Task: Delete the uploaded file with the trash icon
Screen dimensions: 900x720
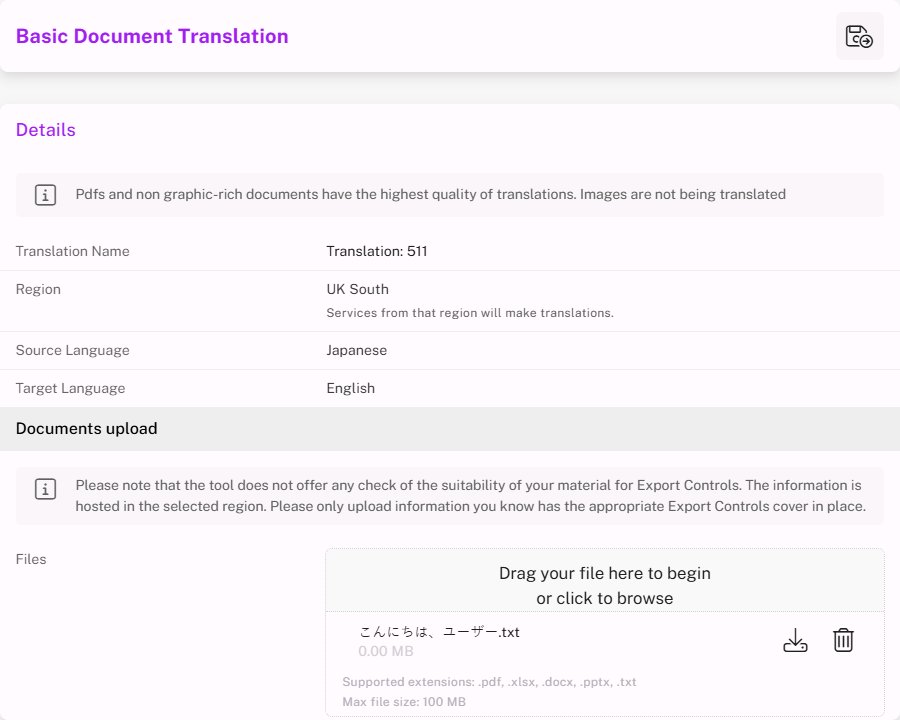Action: pos(843,641)
